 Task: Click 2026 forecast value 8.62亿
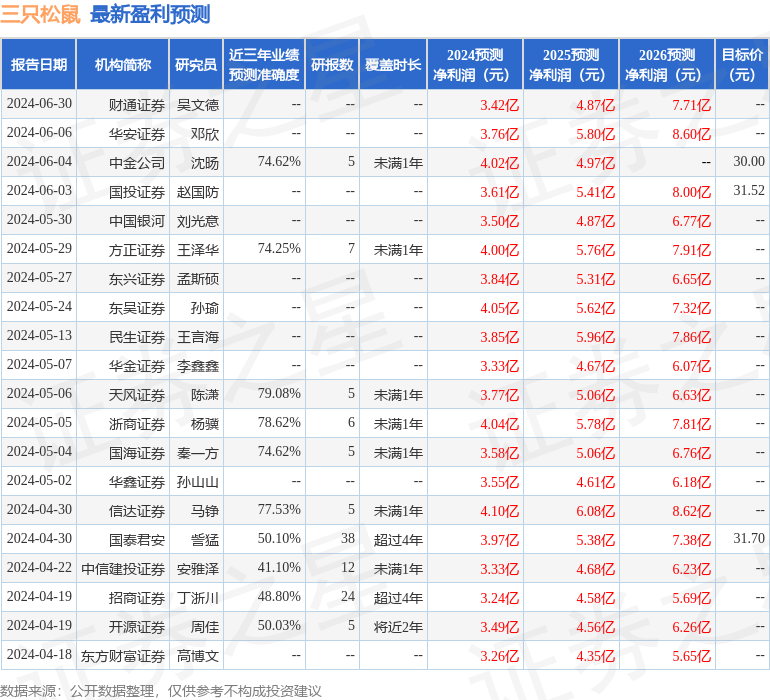pyautogui.click(x=691, y=511)
